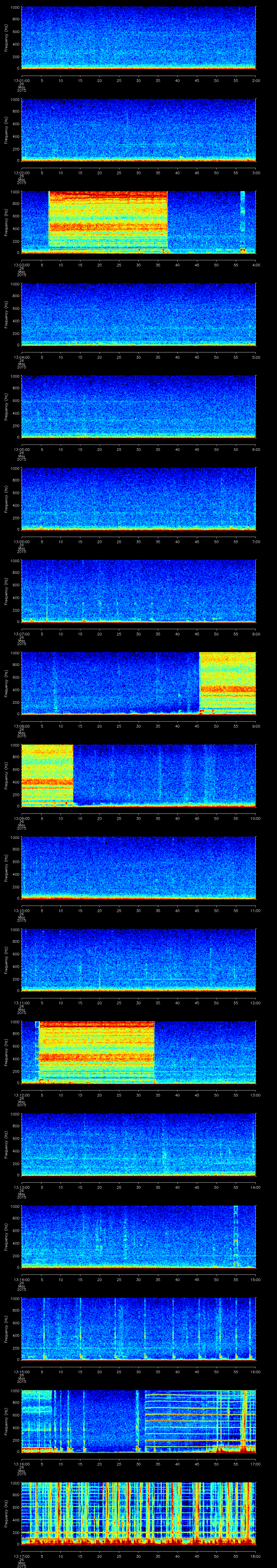Screen dimensions: 277x1568
Task: Click the 13:09:00 start time label
Action: point(21,818)
